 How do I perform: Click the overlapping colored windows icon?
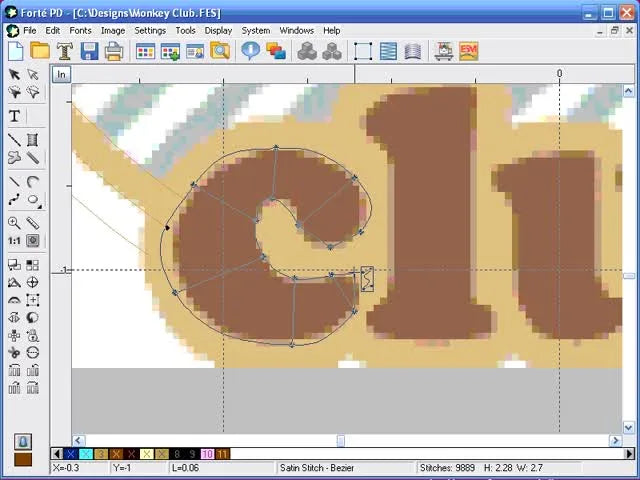coord(276,51)
